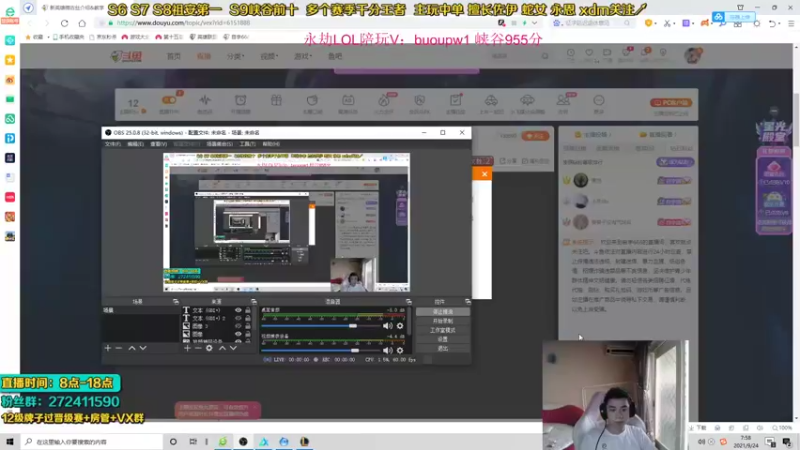The width and height of the screenshot is (800, 450).
Task: Move scene up with the up arrow in OBS
Action: (x=132, y=348)
